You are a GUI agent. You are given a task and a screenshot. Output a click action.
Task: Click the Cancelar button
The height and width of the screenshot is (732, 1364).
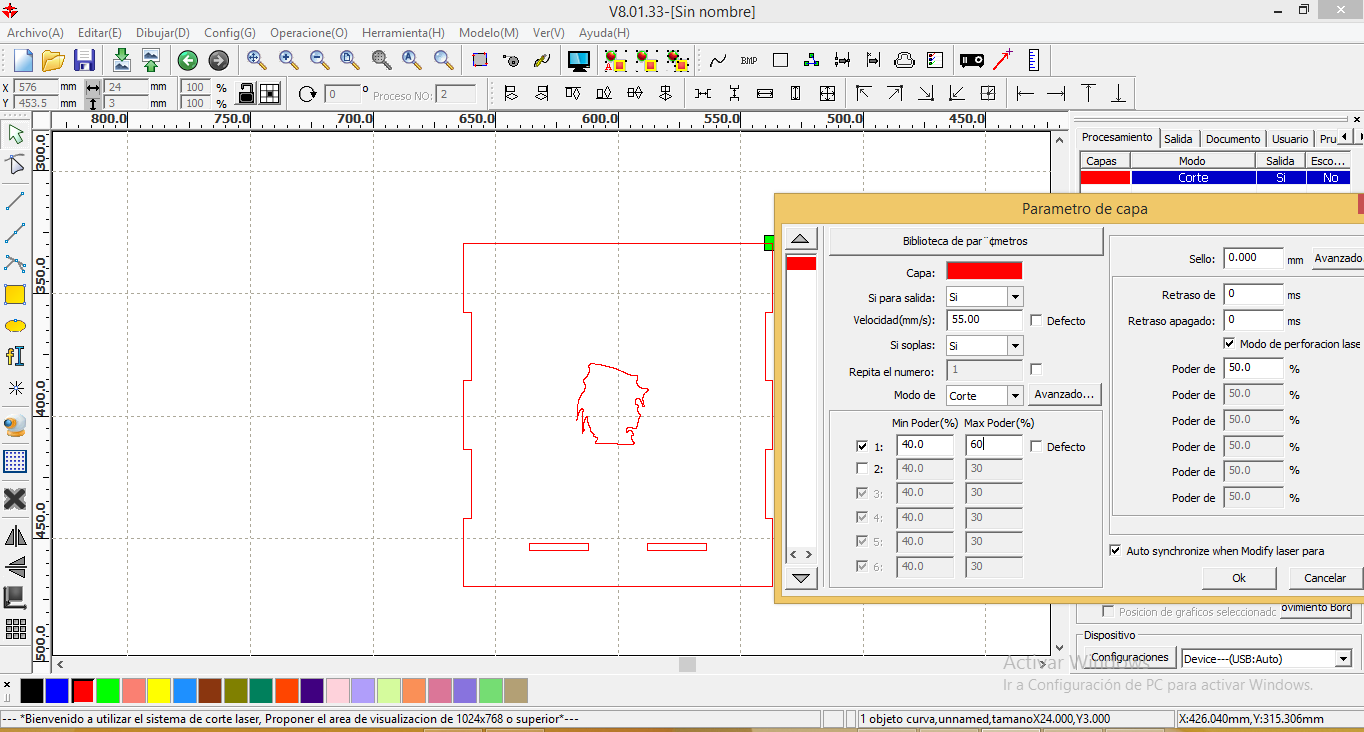pyautogui.click(x=1325, y=578)
